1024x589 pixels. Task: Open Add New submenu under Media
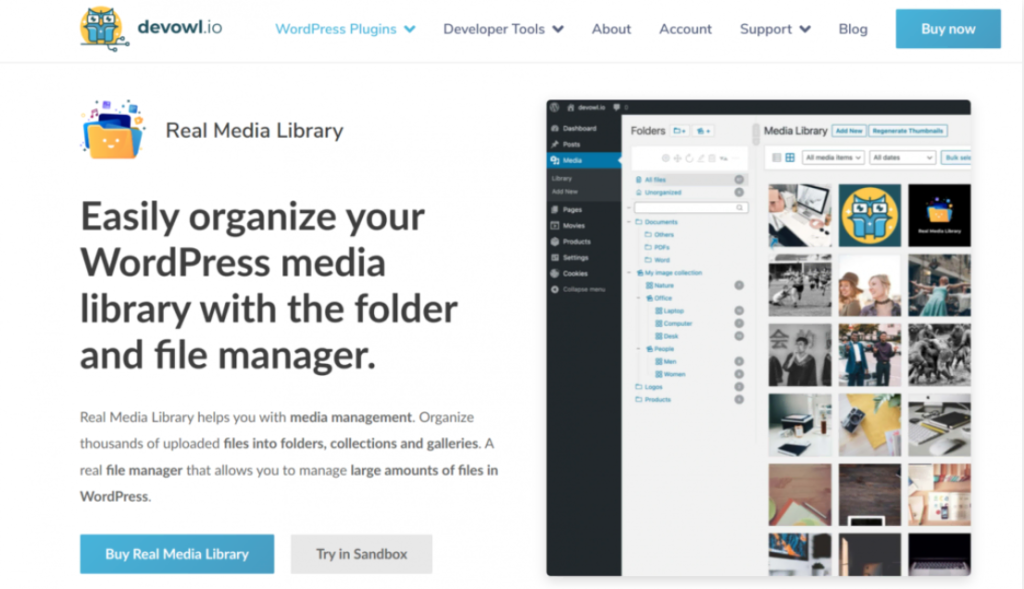pyautogui.click(x=565, y=192)
